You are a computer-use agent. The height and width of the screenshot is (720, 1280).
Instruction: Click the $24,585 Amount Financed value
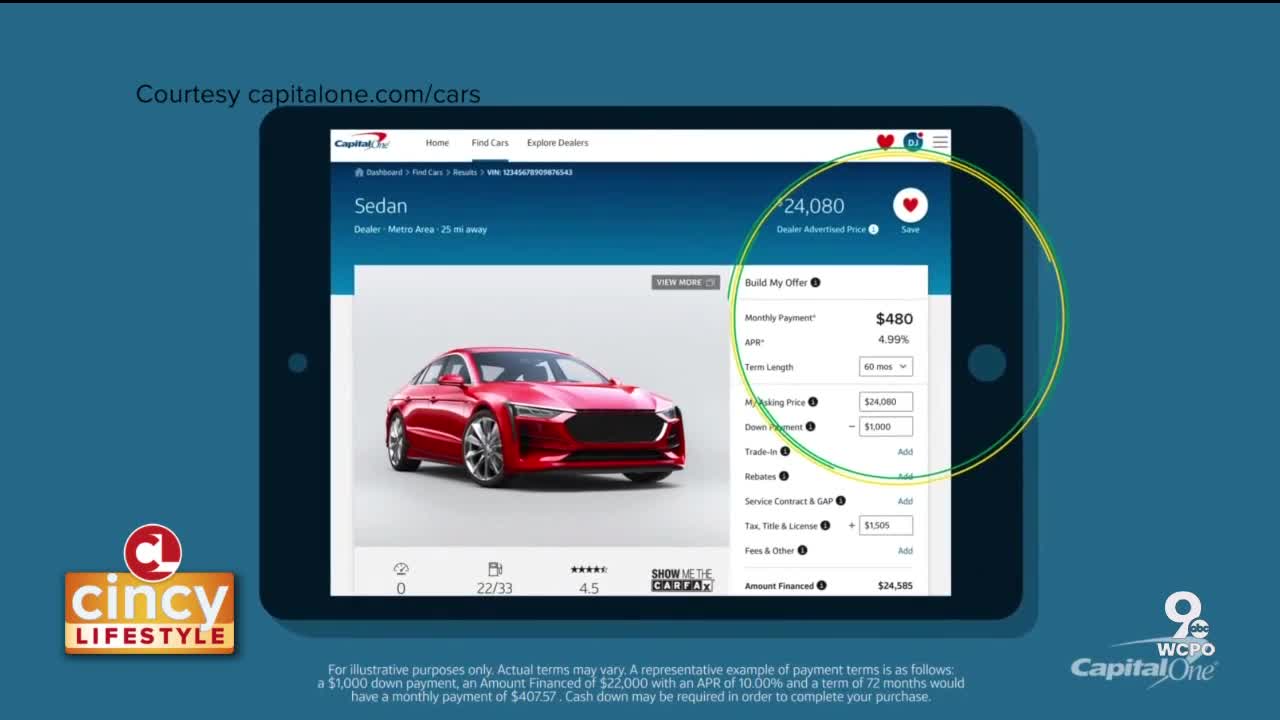click(895, 586)
